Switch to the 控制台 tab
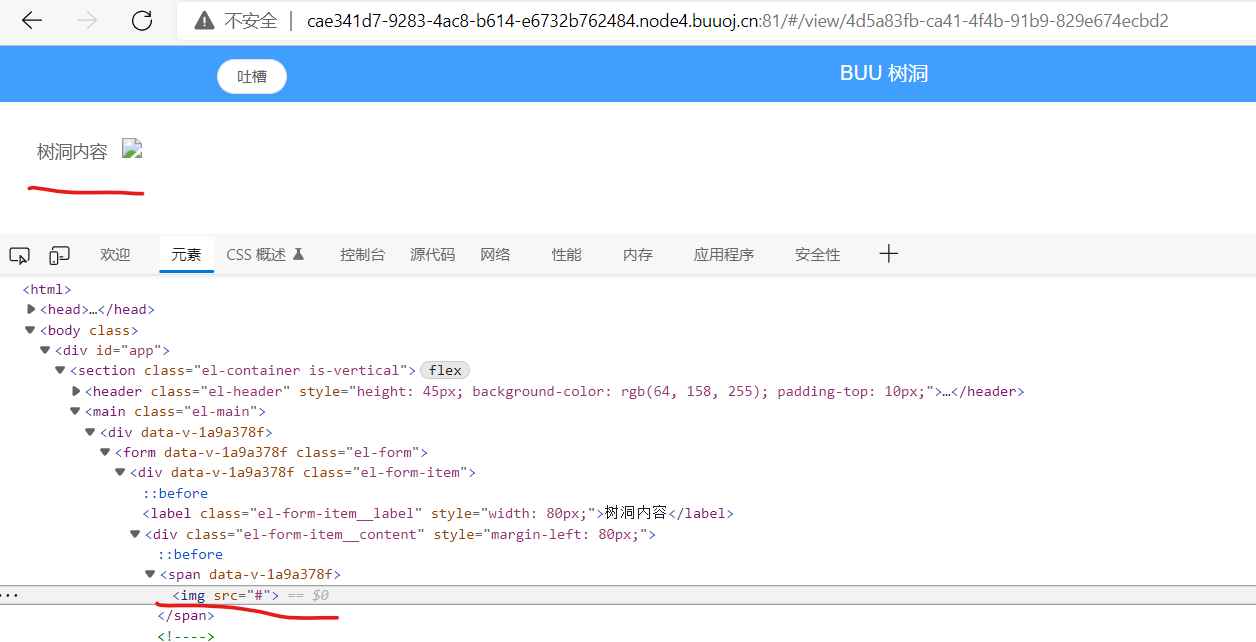 tap(362, 254)
